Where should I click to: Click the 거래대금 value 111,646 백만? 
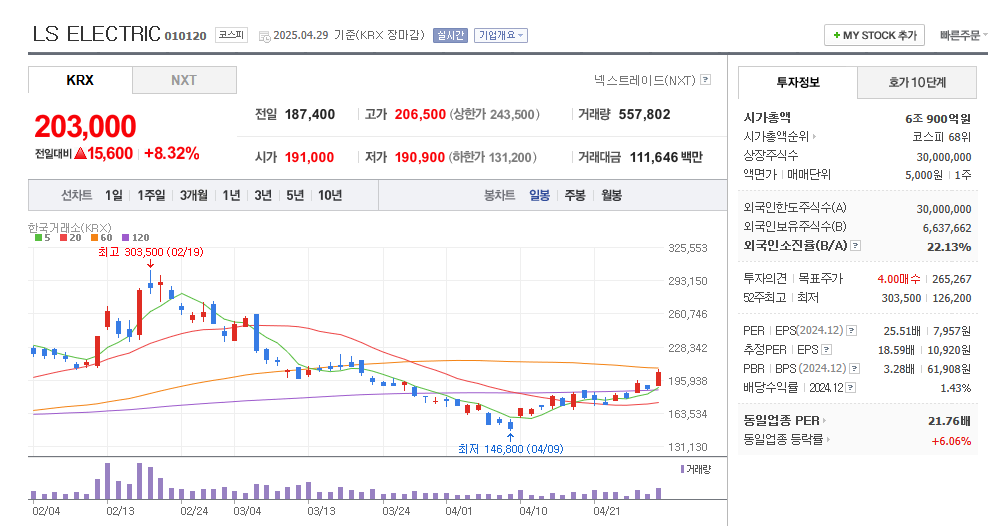coord(666,157)
